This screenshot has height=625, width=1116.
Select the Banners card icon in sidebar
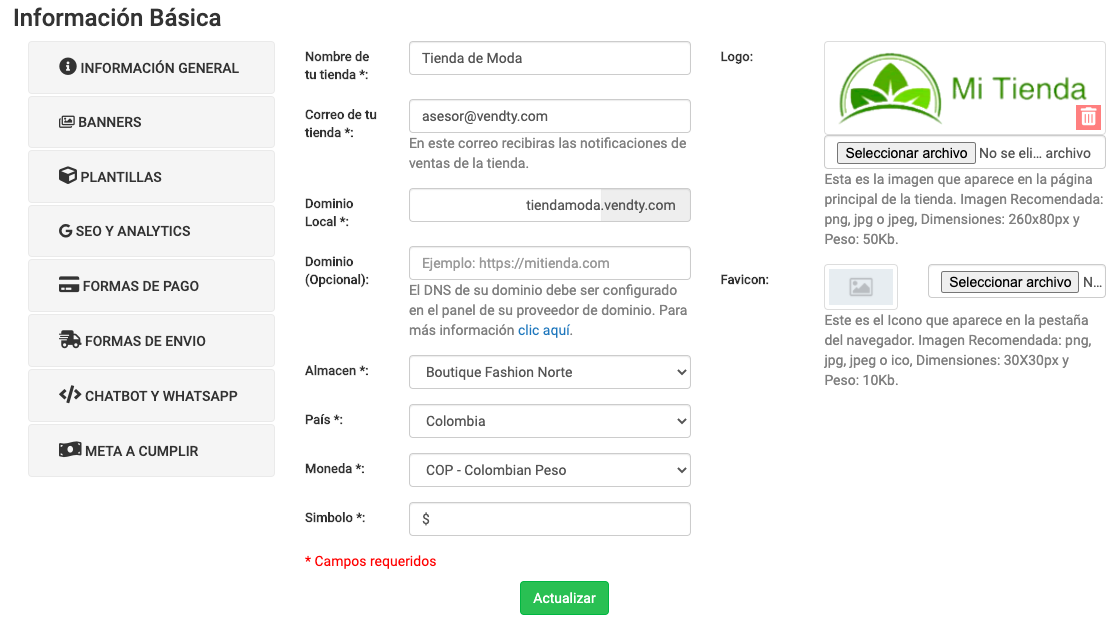(x=66, y=121)
